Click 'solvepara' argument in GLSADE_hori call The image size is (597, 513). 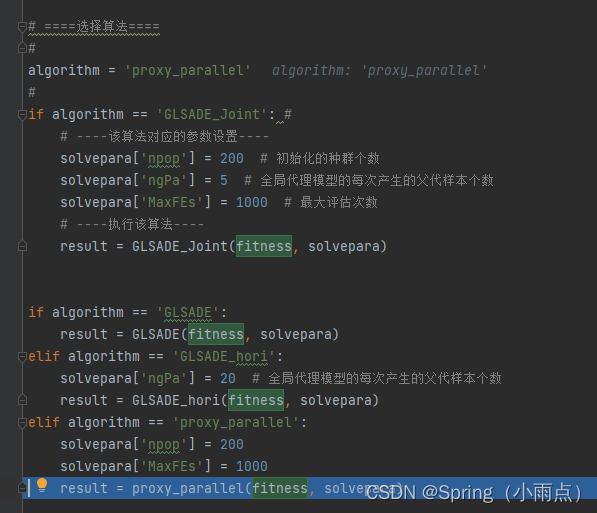(x=336, y=400)
